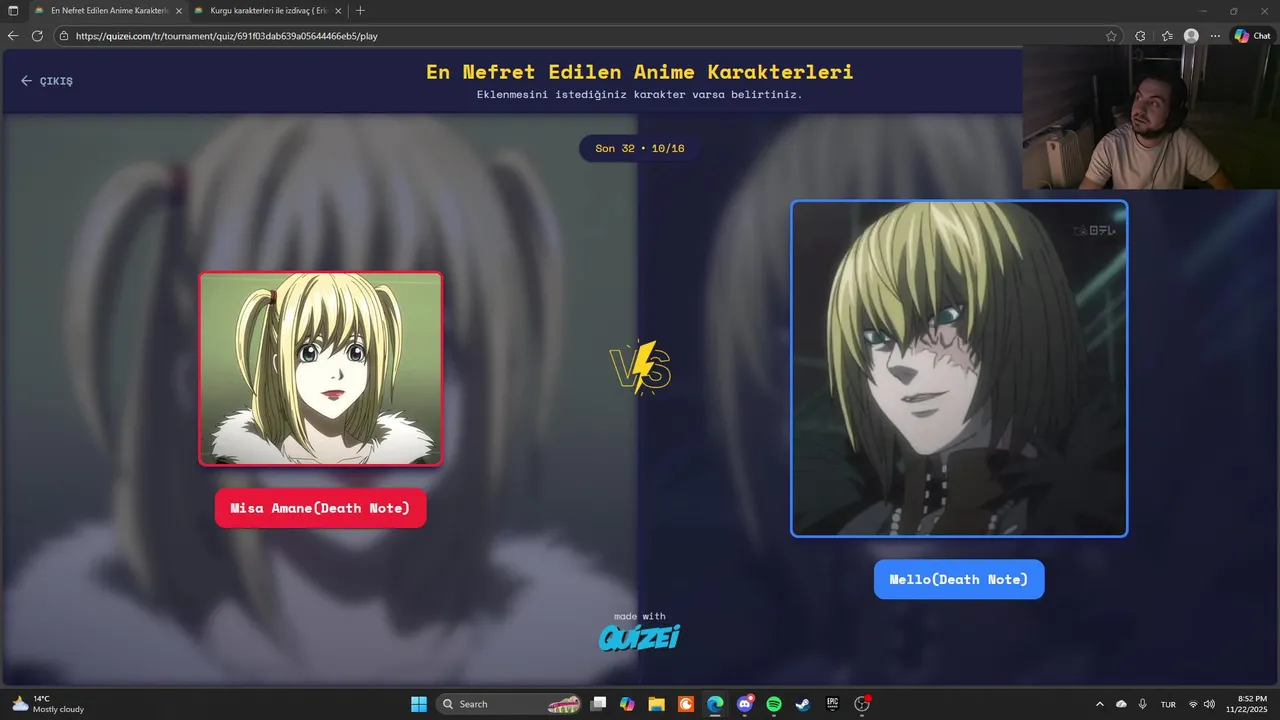This screenshot has height=720, width=1280.
Task: Vote with 'Mello(Death Note)' button
Action: pos(959,579)
